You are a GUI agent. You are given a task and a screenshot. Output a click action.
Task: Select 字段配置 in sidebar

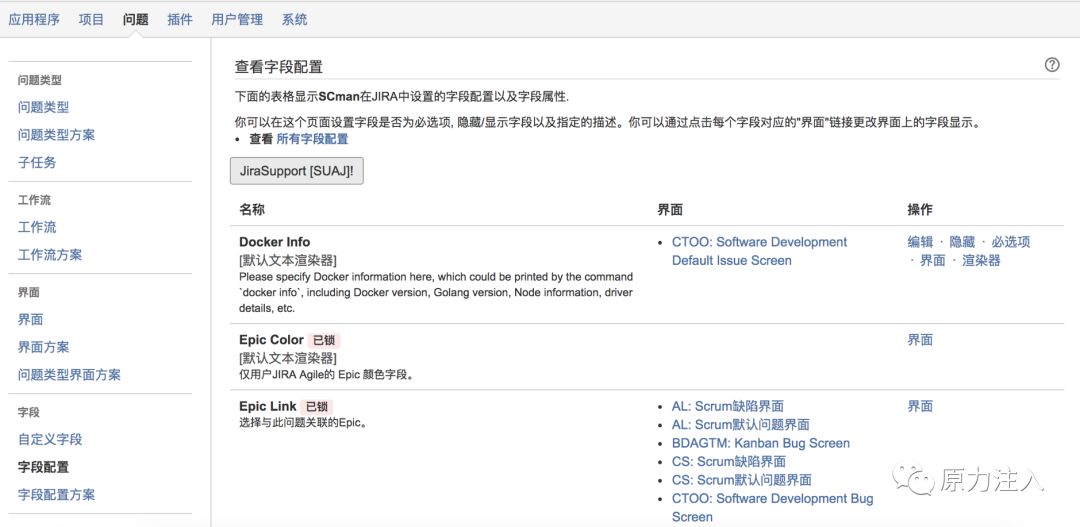pyautogui.click(x=43, y=467)
